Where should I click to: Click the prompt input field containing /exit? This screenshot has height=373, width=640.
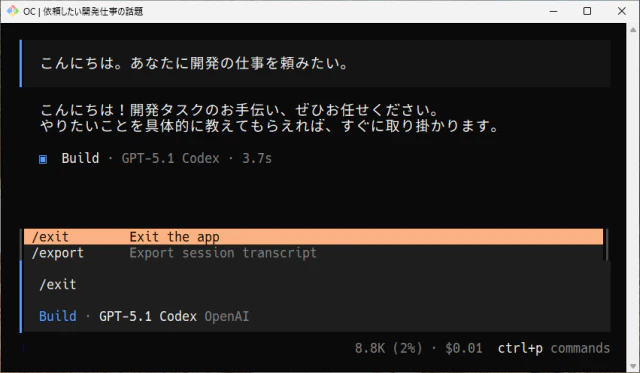pos(317,284)
